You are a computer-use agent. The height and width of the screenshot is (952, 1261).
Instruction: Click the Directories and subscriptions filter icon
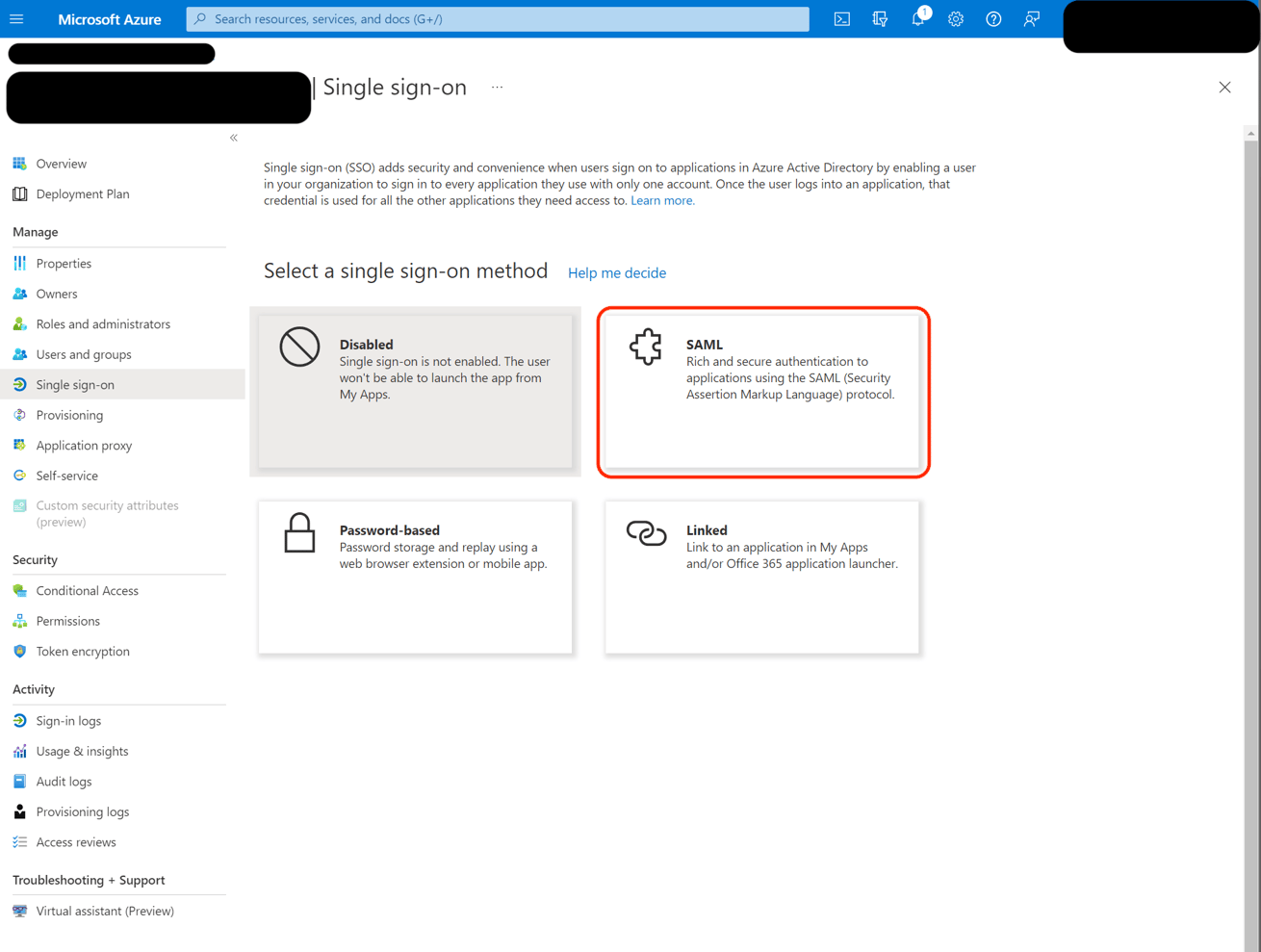tap(880, 19)
